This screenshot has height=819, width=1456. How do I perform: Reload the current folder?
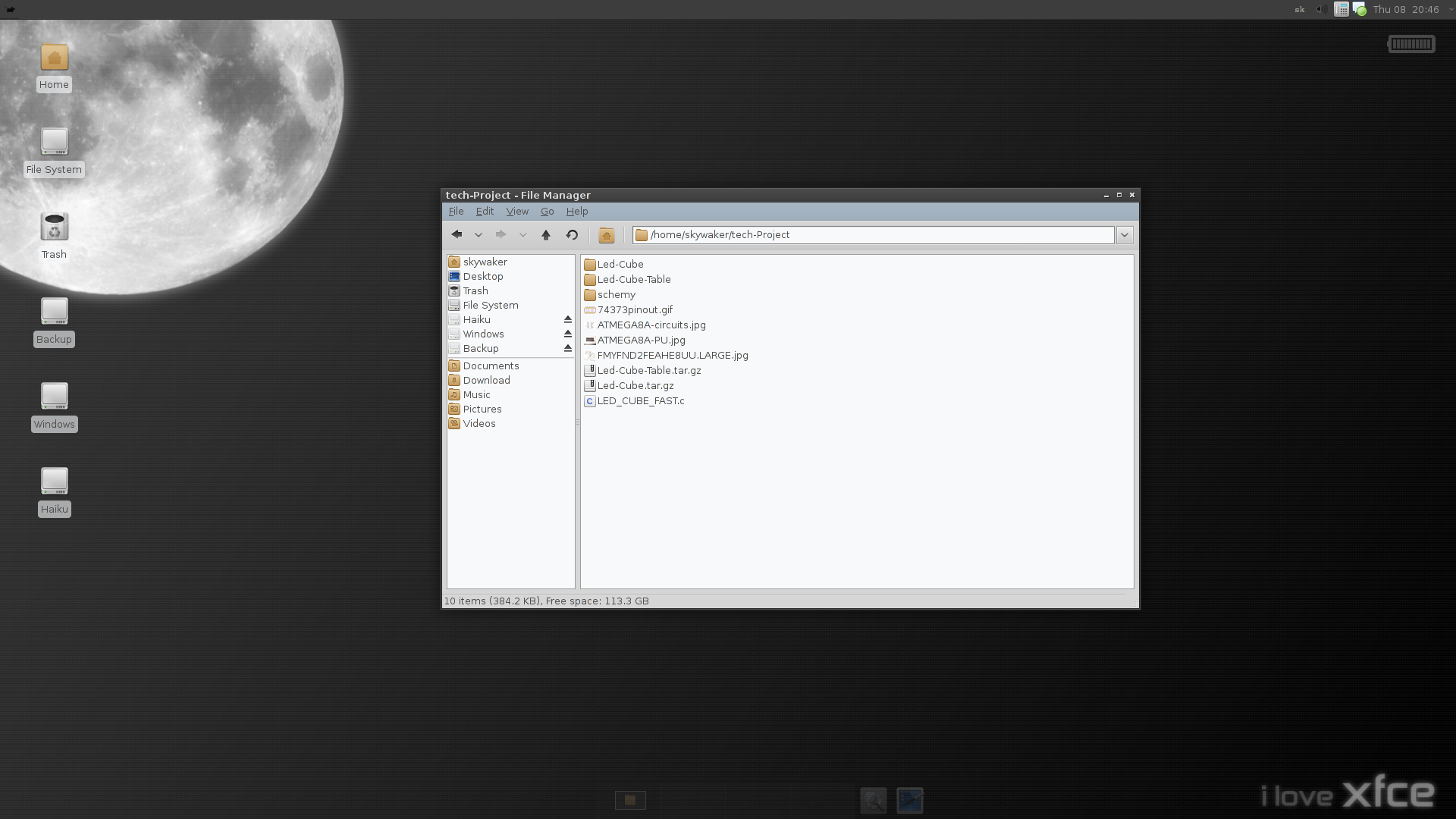(x=573, y=235)
